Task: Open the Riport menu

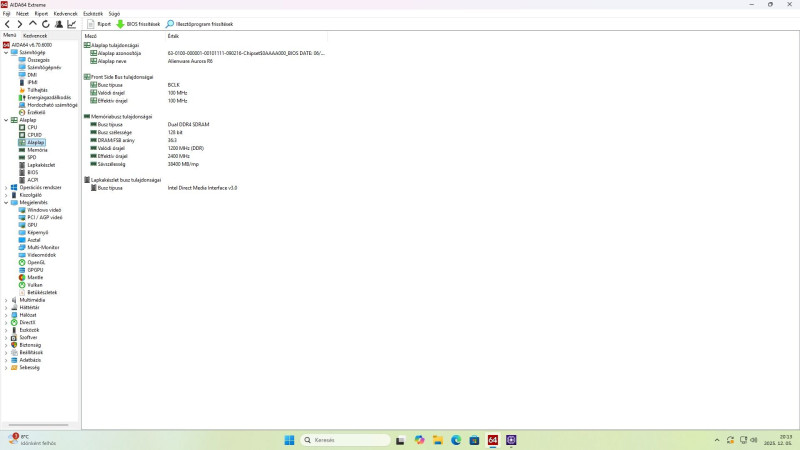Action: pyautogui.click(x=41, y=14)
